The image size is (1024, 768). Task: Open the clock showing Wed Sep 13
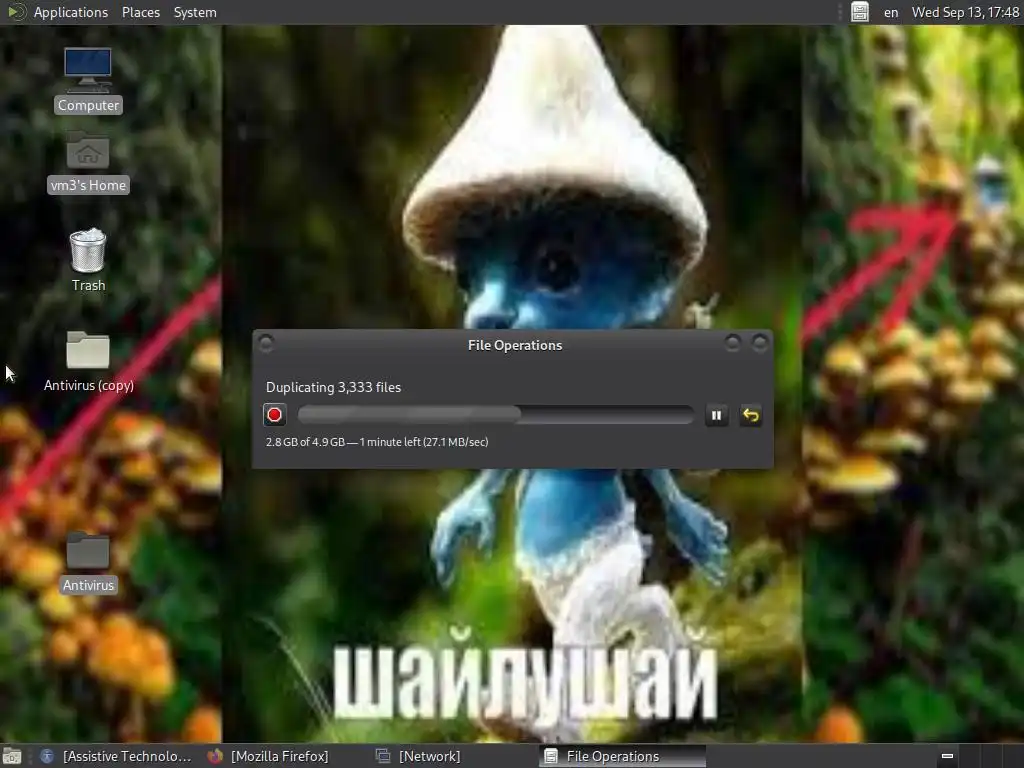[965, 12]
